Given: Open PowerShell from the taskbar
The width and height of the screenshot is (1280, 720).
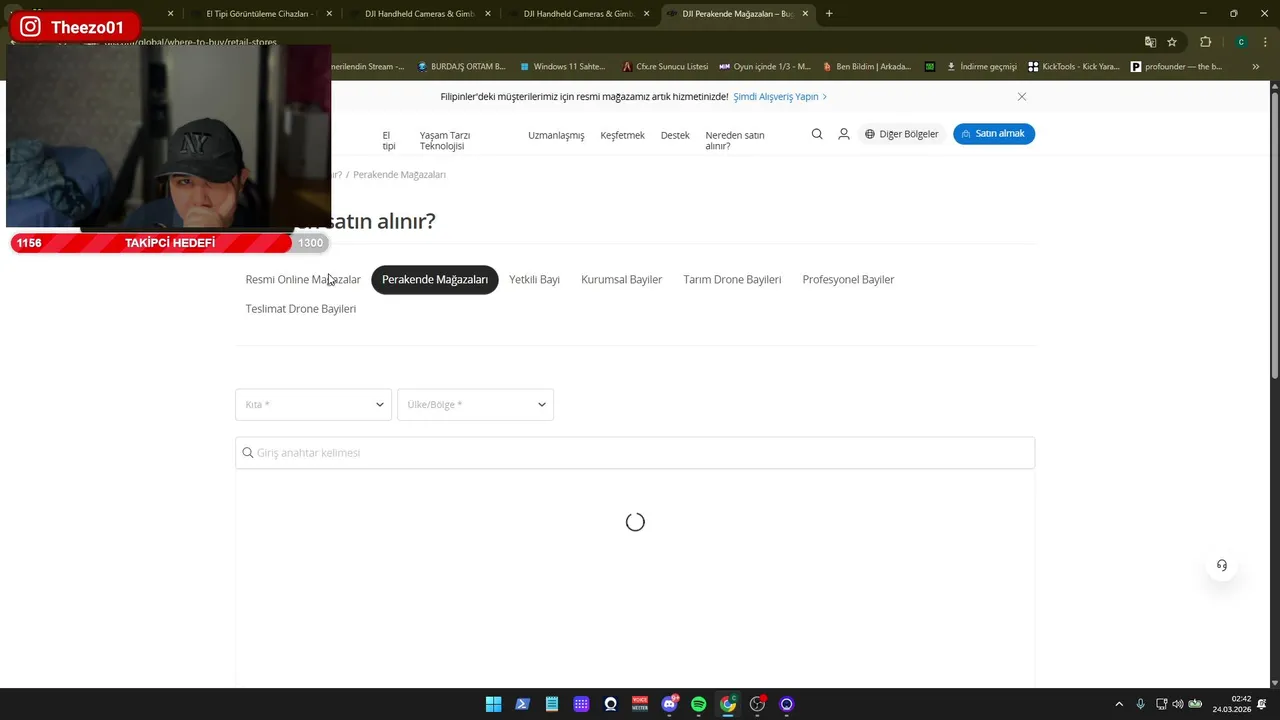Looking at the screenshot, I should [x=522, y=704].
